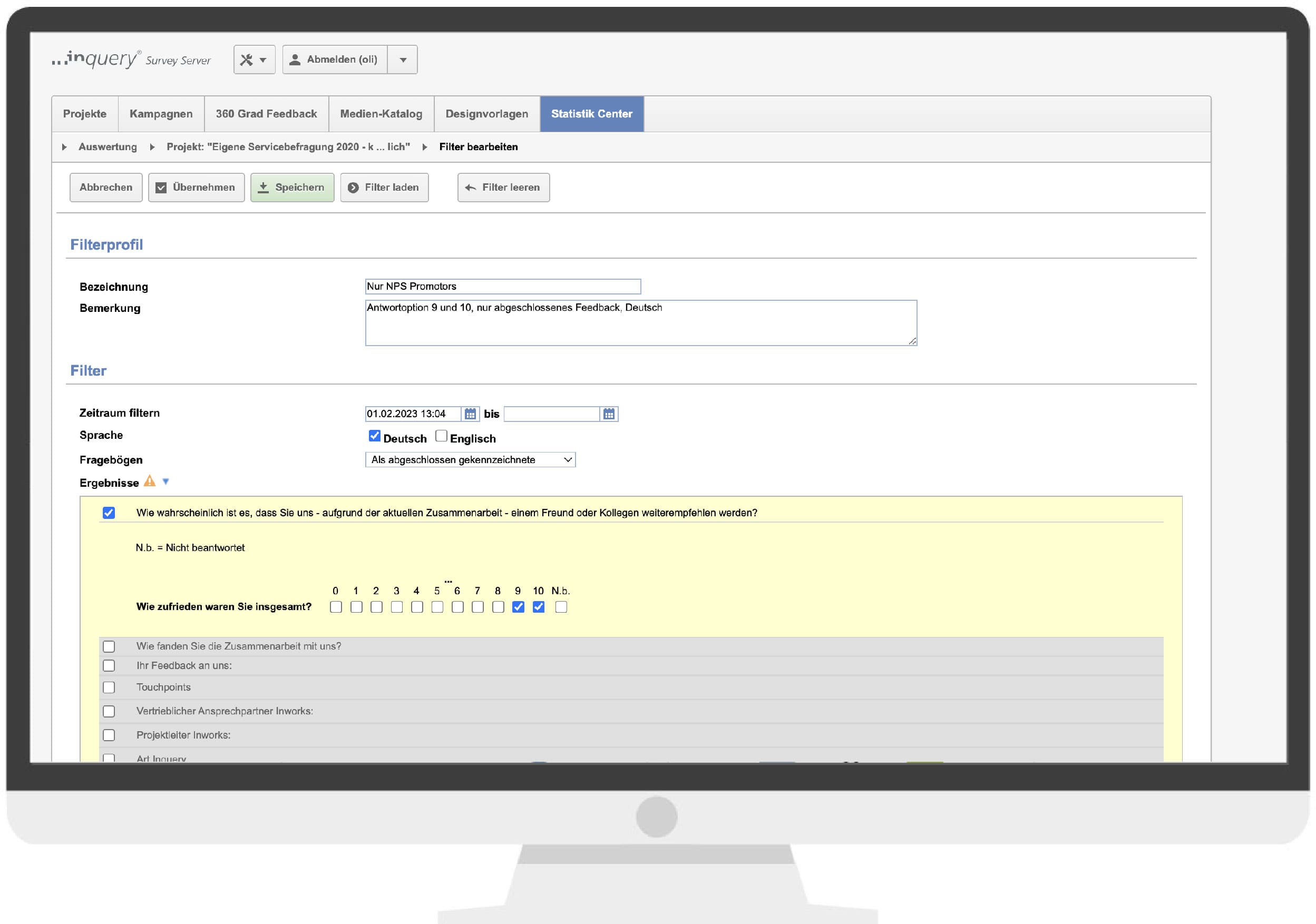
Task: Click the Filter laden button
Action: [x=385, y=188]
